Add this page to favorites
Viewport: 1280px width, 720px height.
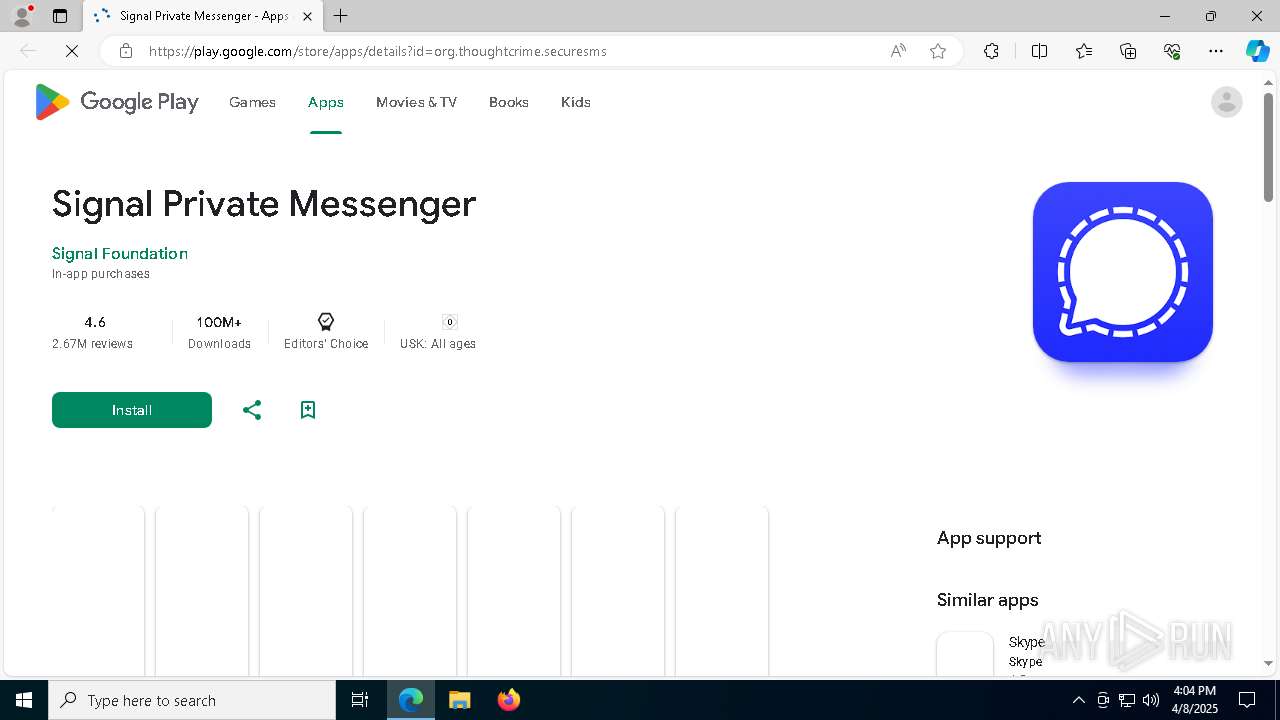938,51
